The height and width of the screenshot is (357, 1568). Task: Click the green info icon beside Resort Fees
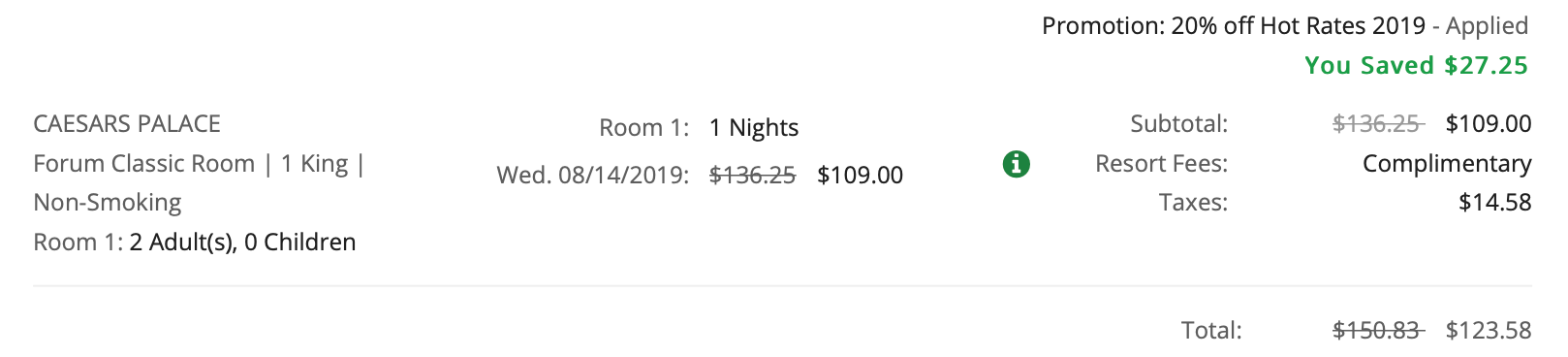tap(1016, 164)
